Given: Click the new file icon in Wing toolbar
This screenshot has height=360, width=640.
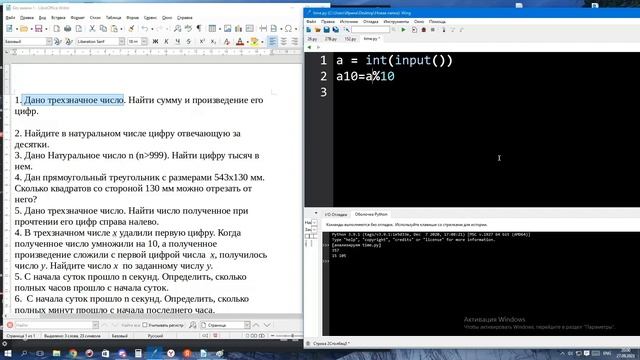Looking at the screenshot, I should coord(309,29).
